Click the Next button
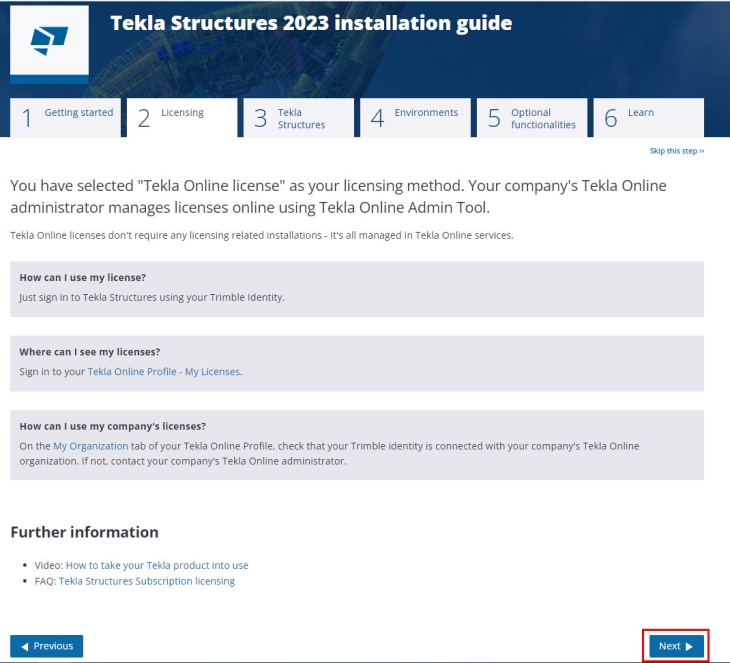The height and width of the screenshot is (663, 730). click(x=676, y=646)
